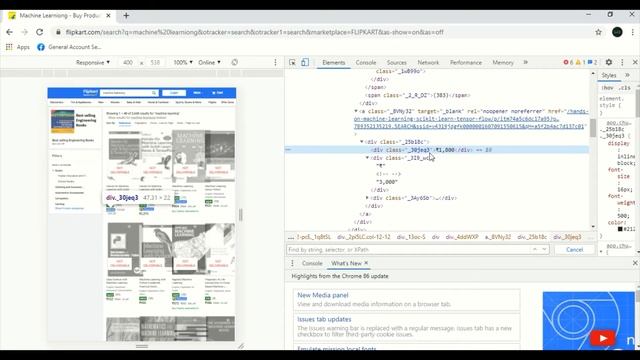The height and width of the screenshot is (360, 640).
Task: Open the Online throttling dropdown
Action: coord(209,62)
